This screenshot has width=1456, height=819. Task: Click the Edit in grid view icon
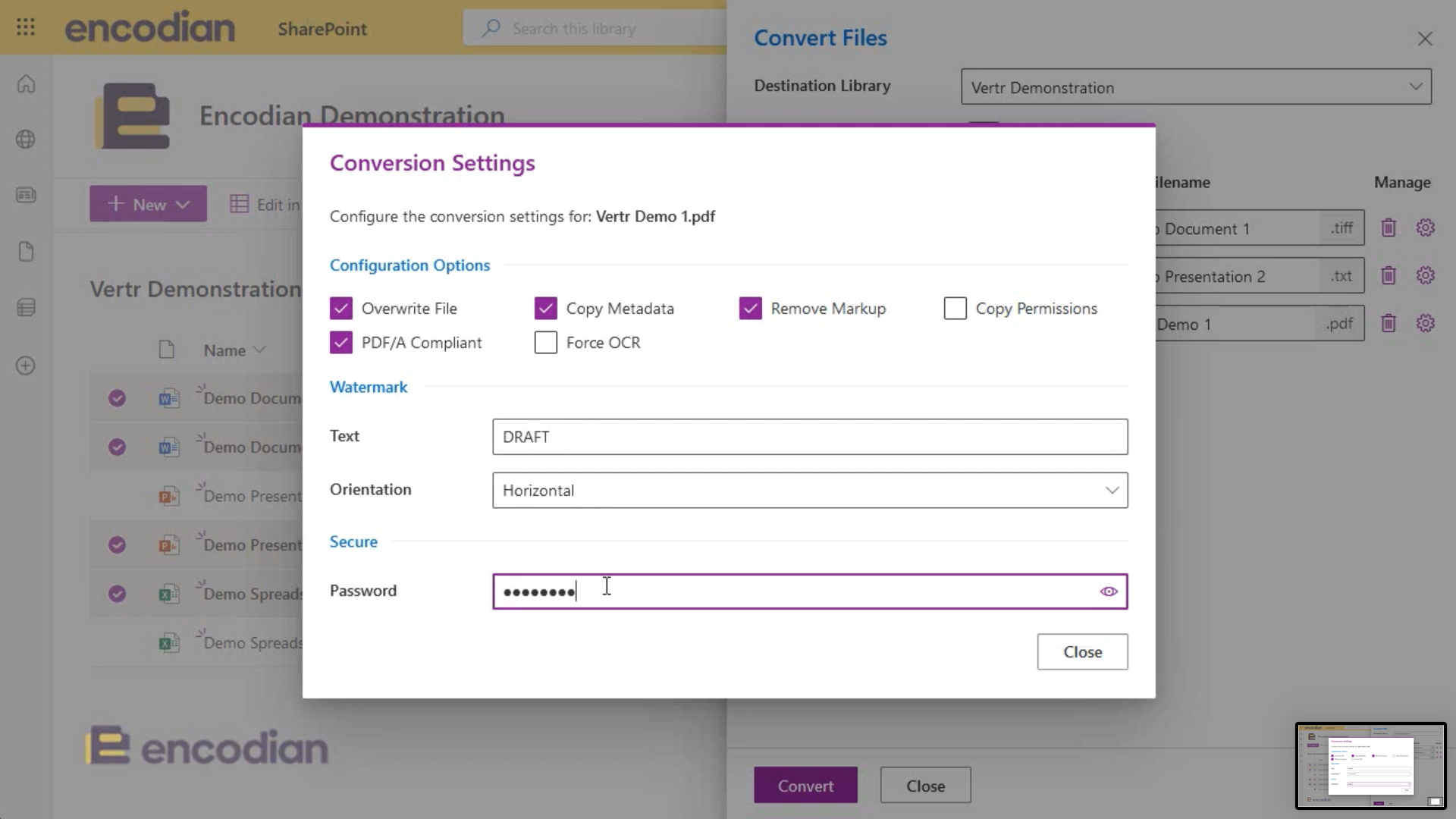point(239,204)
